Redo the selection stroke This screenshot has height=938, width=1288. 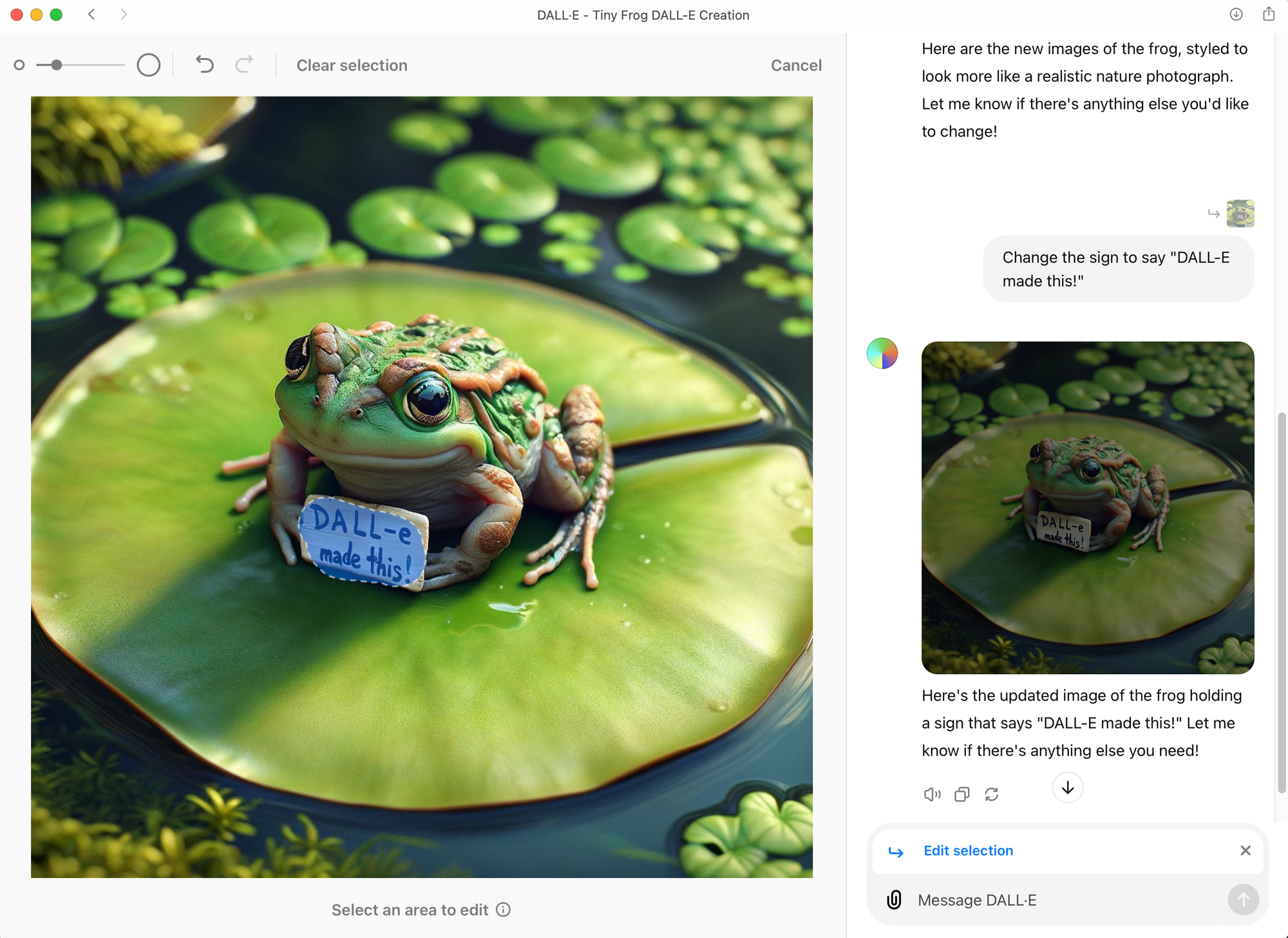tap(244, 64)
